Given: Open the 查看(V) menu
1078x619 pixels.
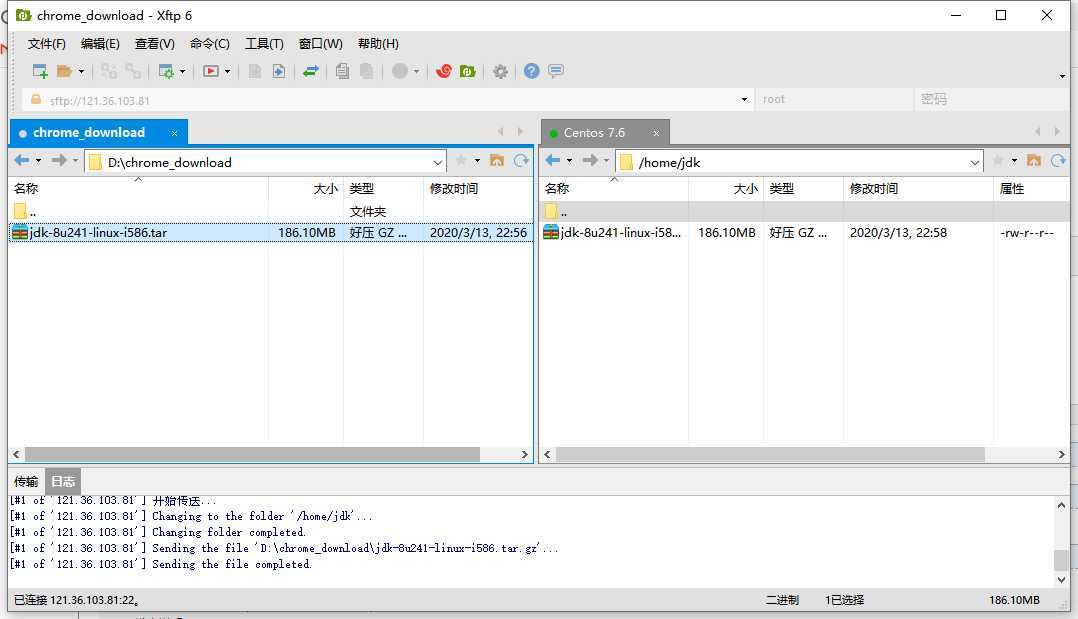Looking at the screenshot, I should 155,43.
